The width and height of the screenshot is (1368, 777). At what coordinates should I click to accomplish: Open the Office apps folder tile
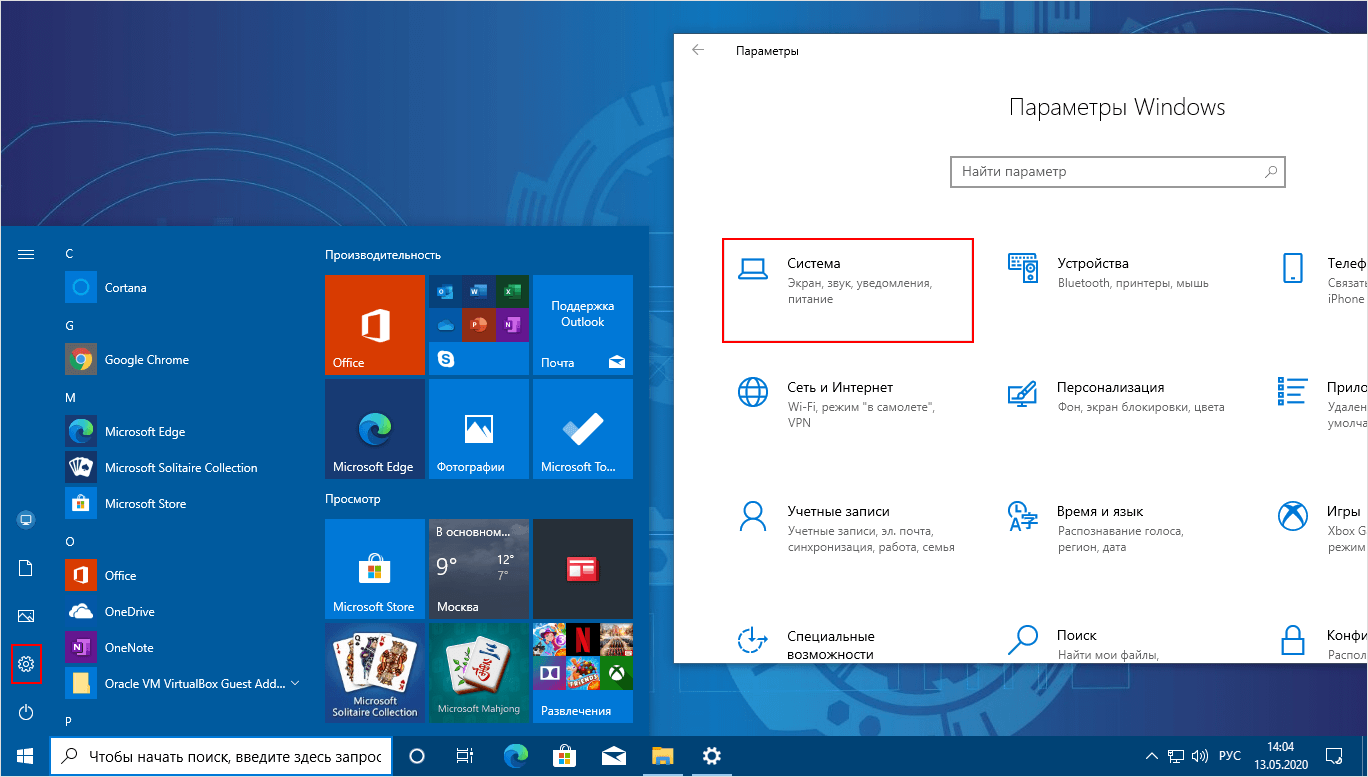tap(479, 325)
